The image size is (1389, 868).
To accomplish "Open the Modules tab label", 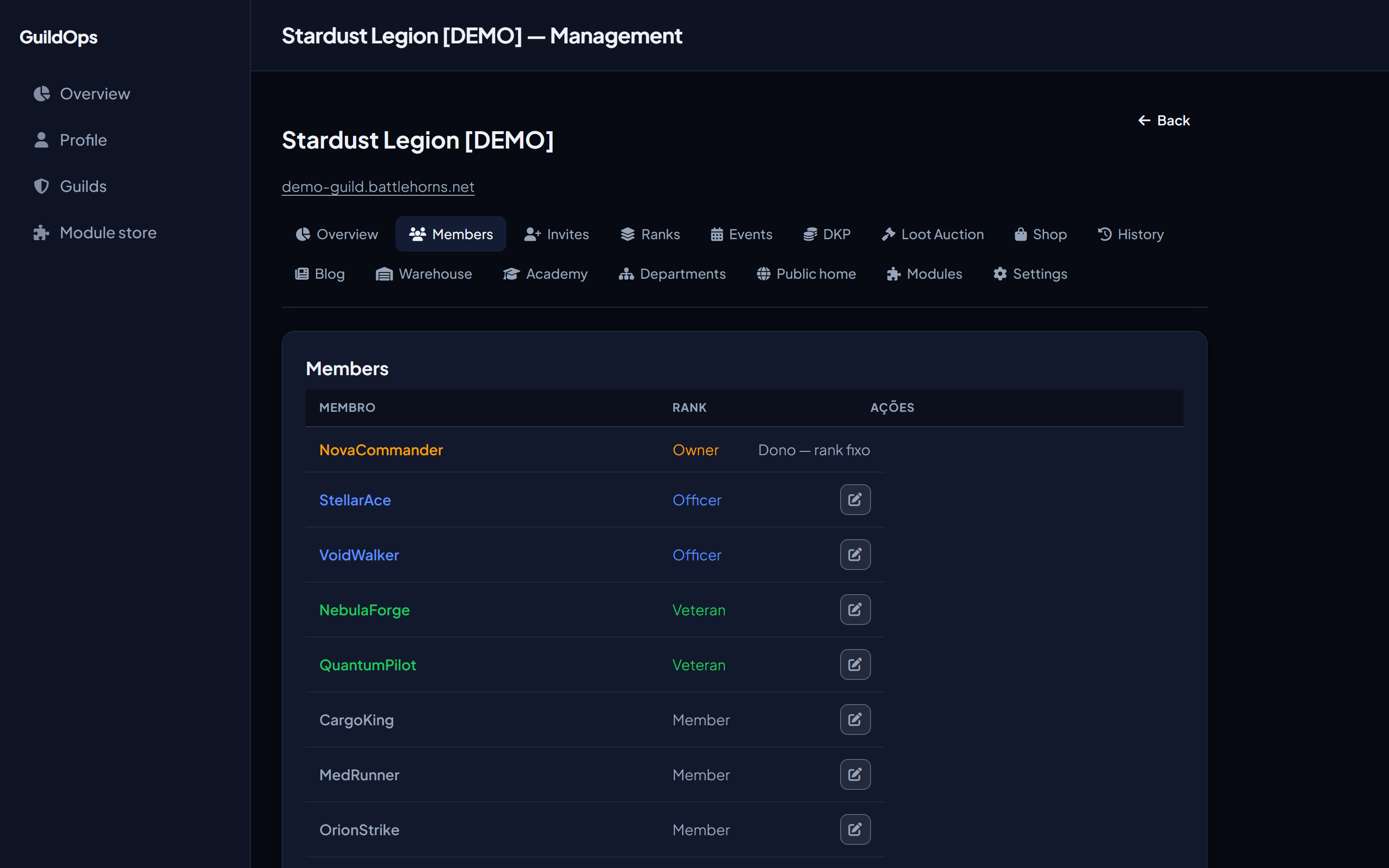I will (934, 274).
